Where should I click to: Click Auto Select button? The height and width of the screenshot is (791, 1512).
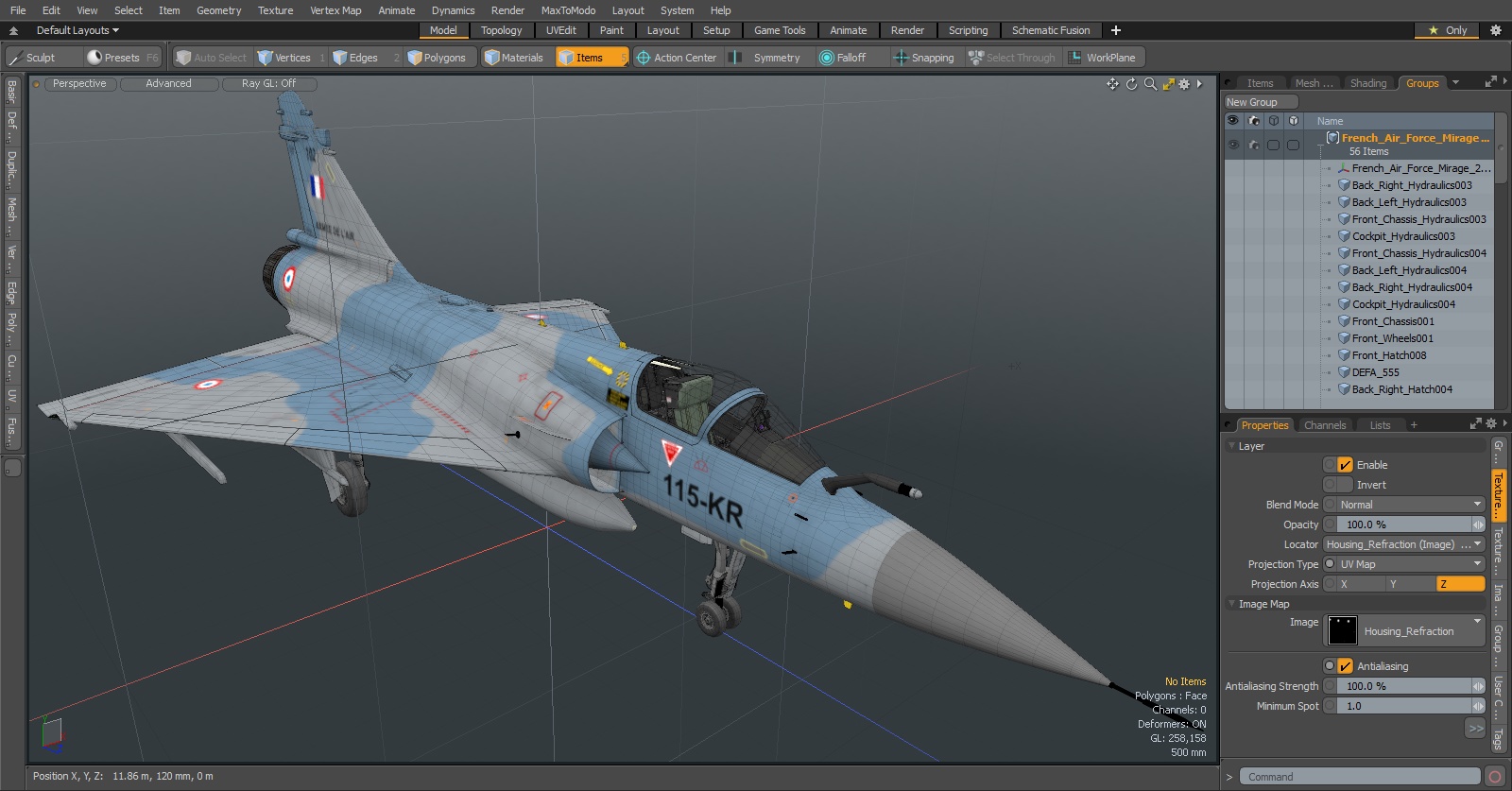point(213,58)
